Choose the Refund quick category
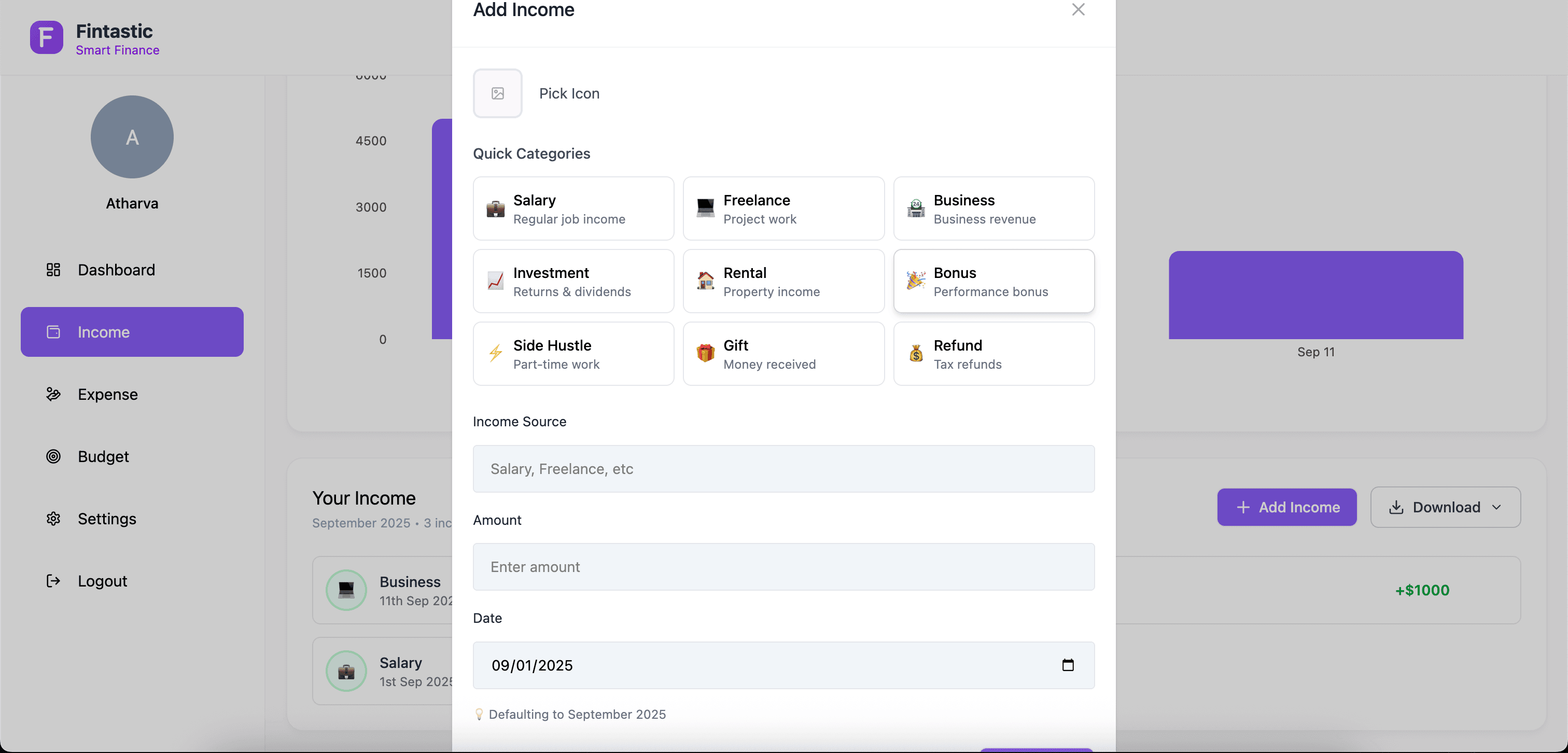1568x753 pixels. [993, 354]
